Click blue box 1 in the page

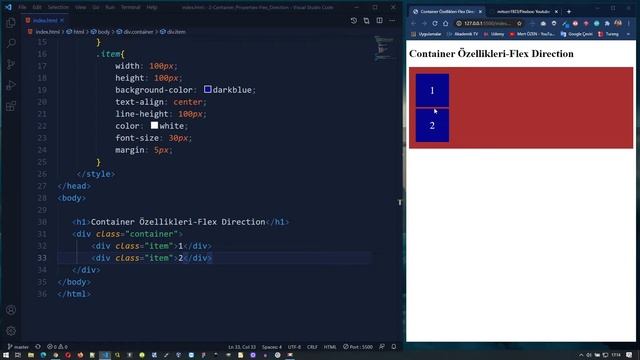tap(432, 90)
